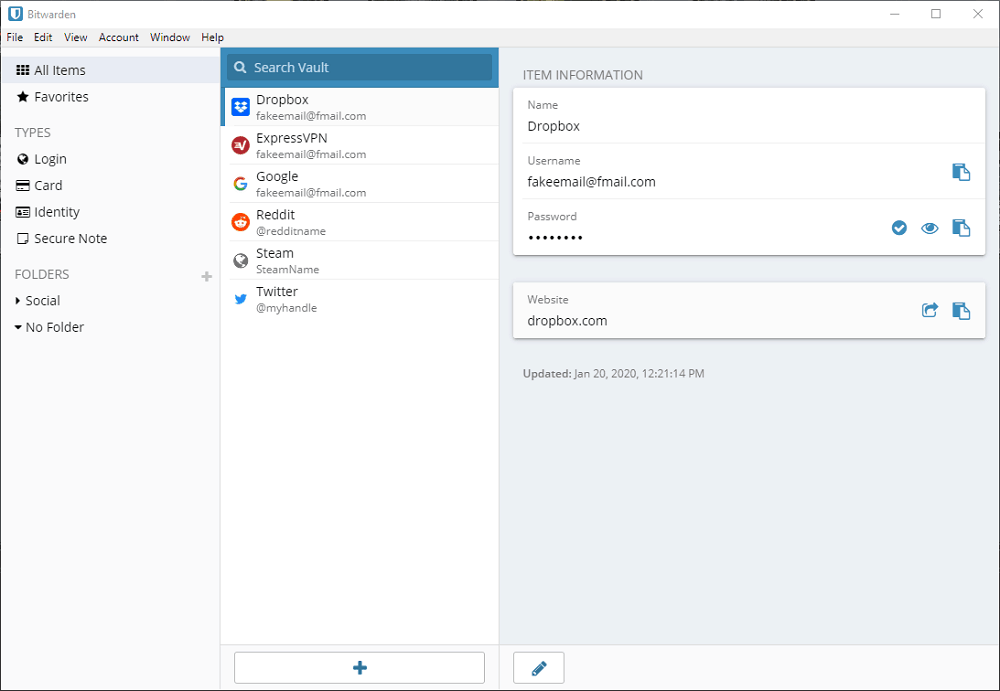Copy the website URL with its copy icon
The height and width of the screenshot is (691, 1000).
coord(961,311)
